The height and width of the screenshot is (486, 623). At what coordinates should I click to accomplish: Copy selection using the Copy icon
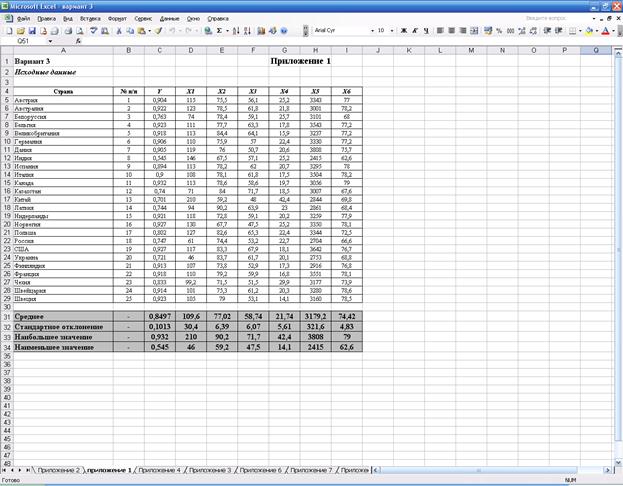[x=130, y=31]
